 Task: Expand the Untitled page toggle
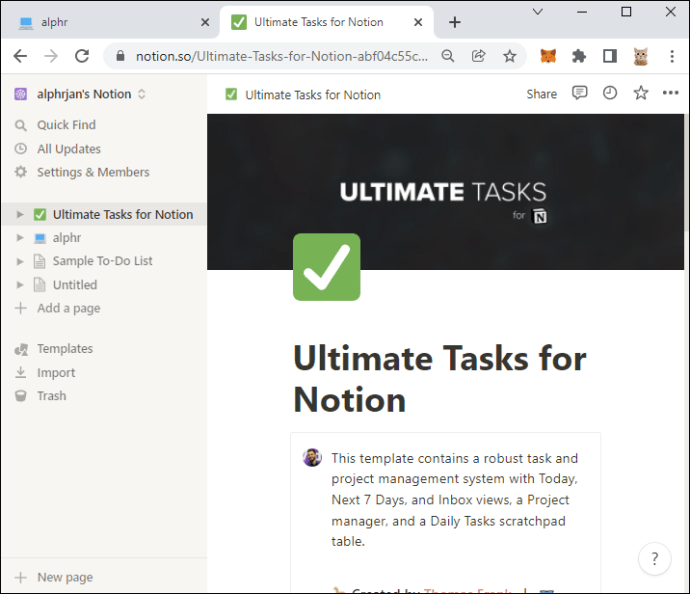coord(20,285)
